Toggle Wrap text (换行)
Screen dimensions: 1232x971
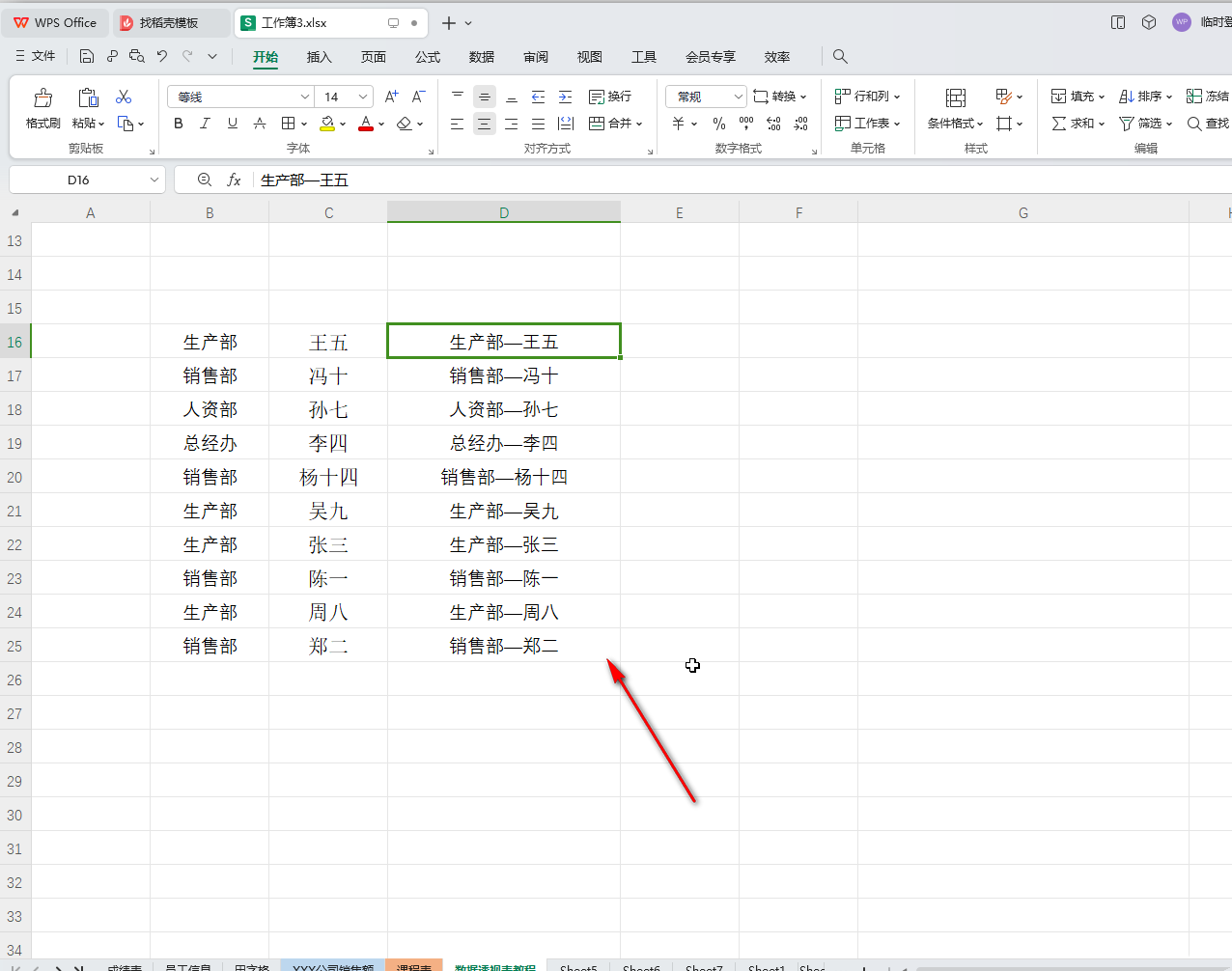pyautogui.click(x=610, y=97)
